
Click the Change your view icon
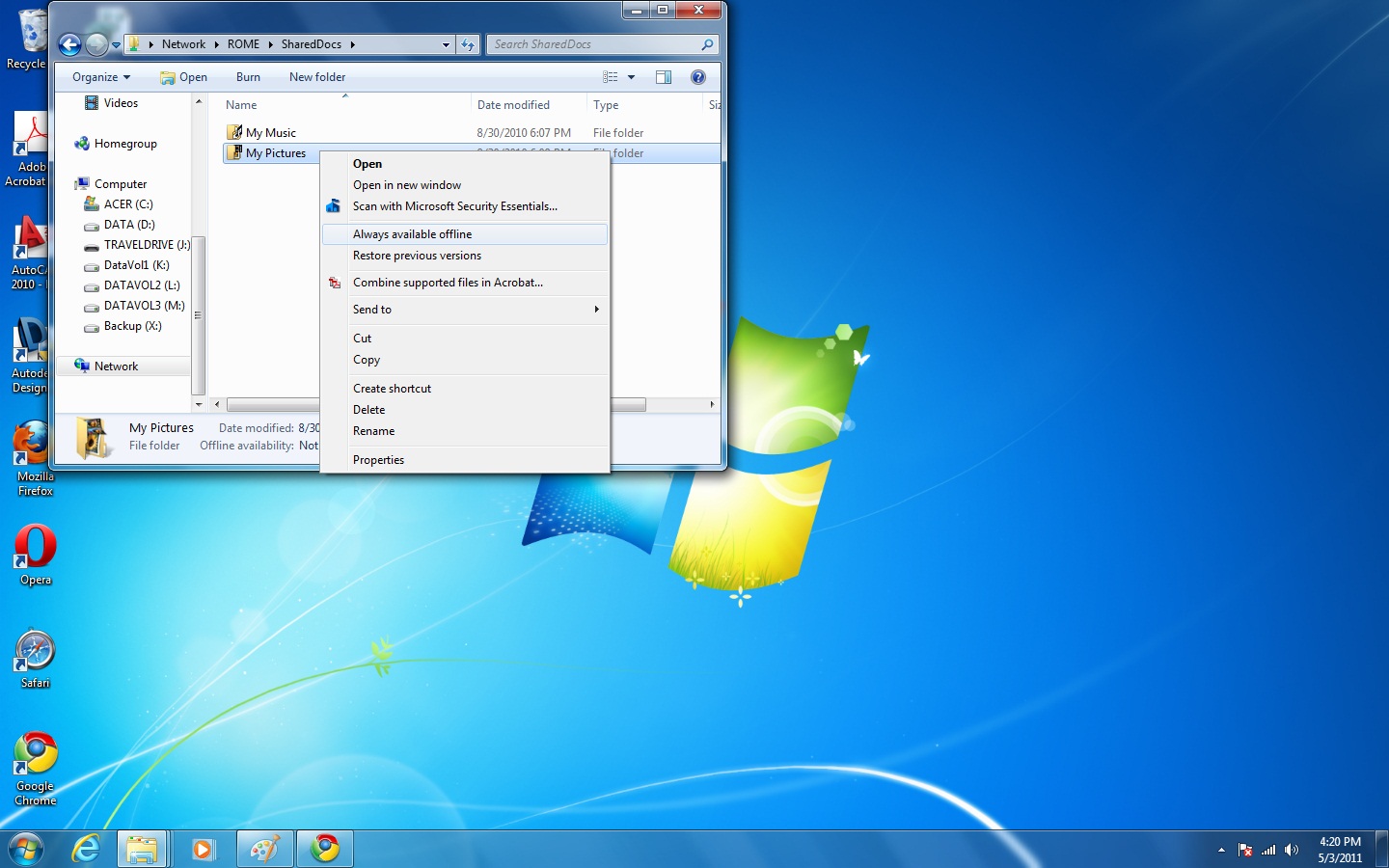coord(611,77)
